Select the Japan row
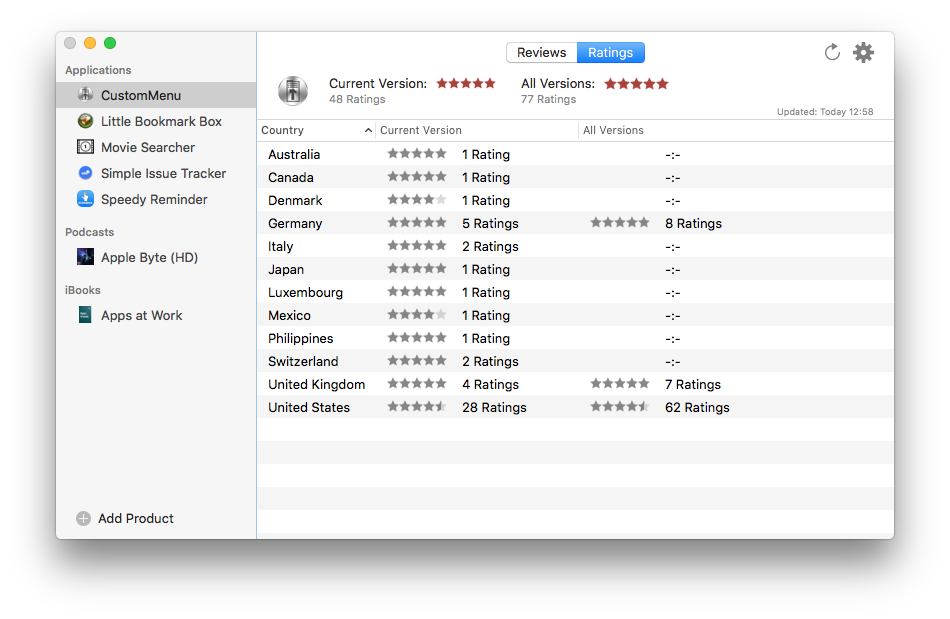 click(576, 270)
